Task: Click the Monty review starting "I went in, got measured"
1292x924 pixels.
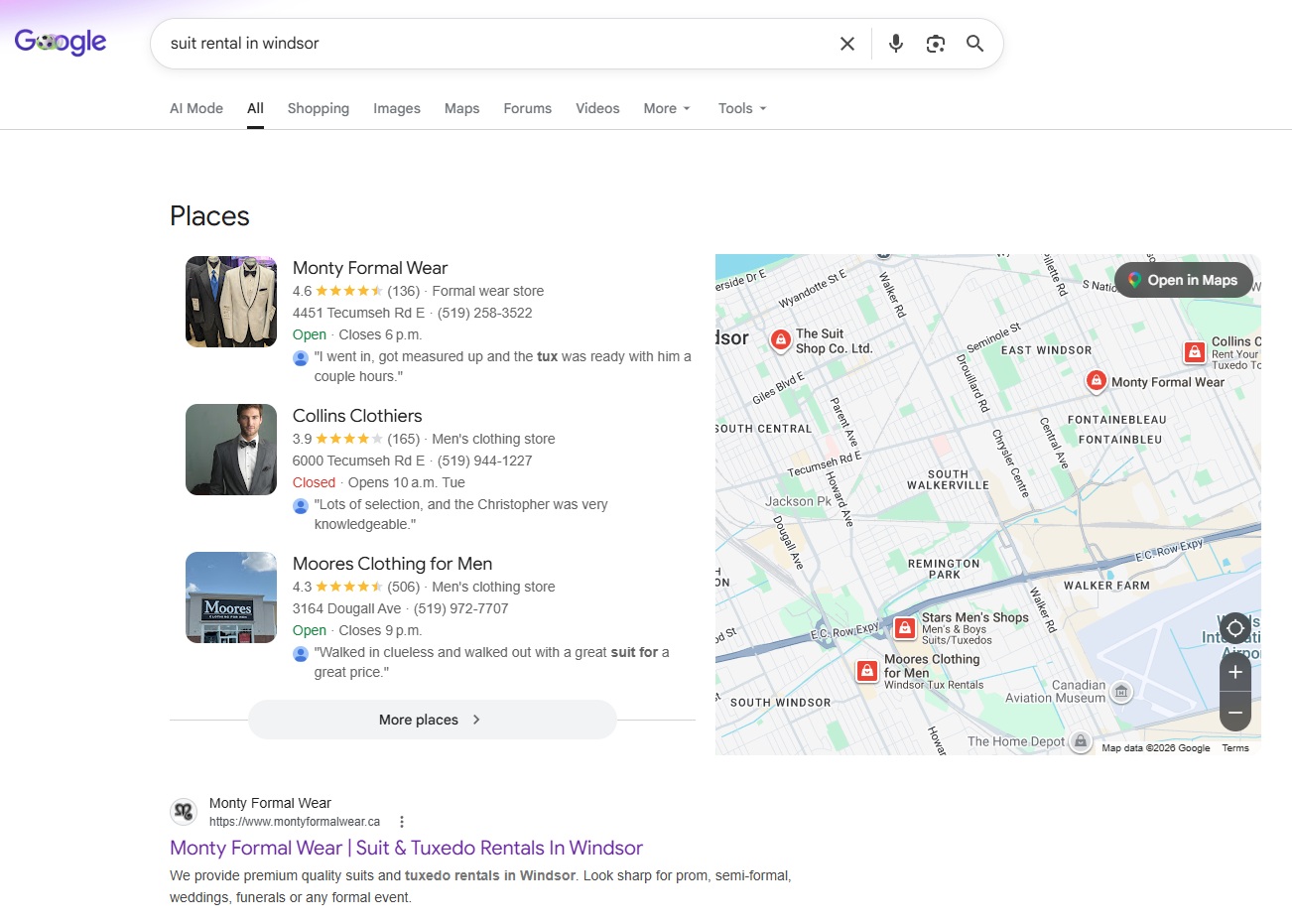Action: coord(503,366)
